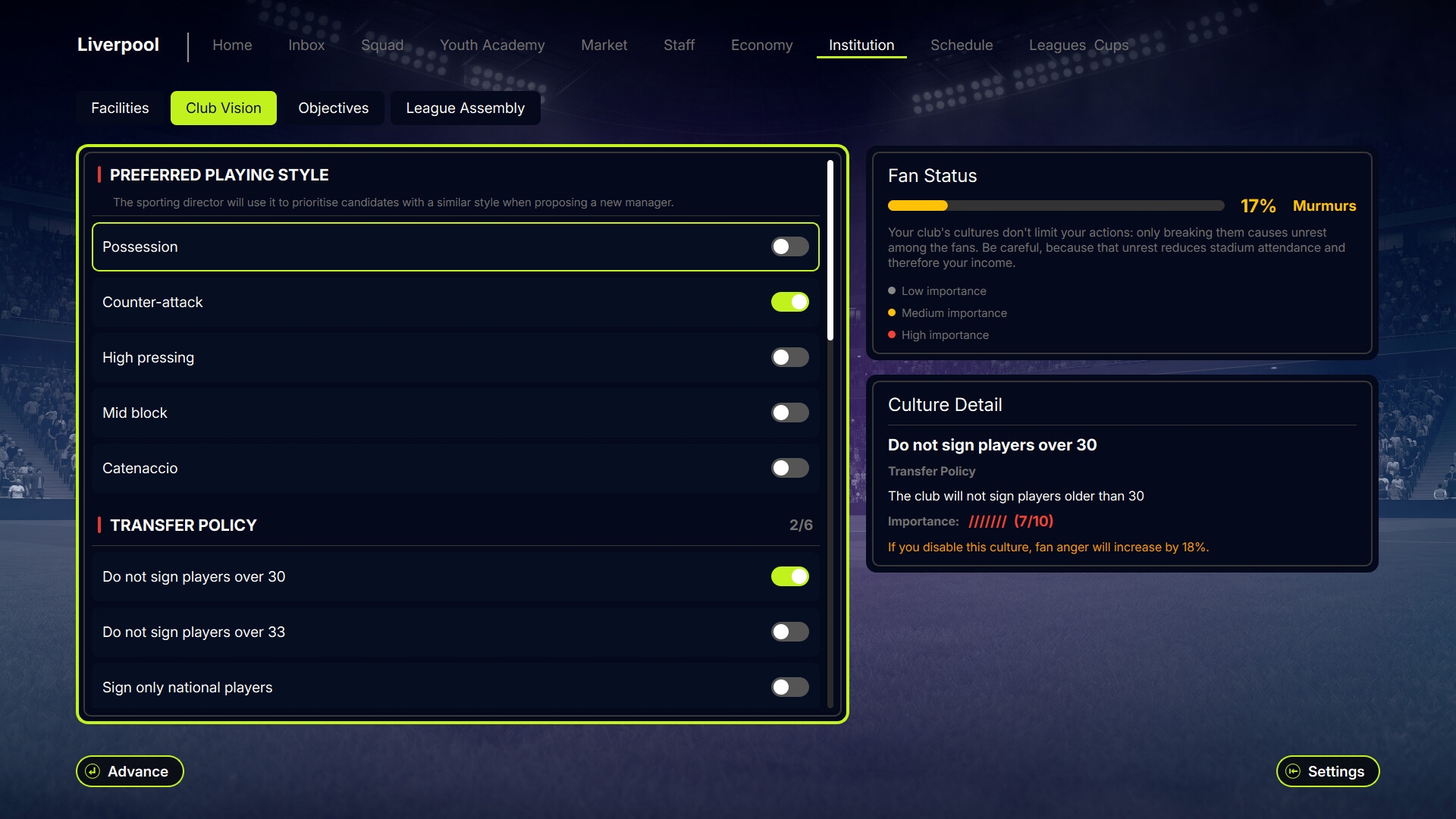Switch to the Objectives tab
1456x819 pixels.
[334, 108]
